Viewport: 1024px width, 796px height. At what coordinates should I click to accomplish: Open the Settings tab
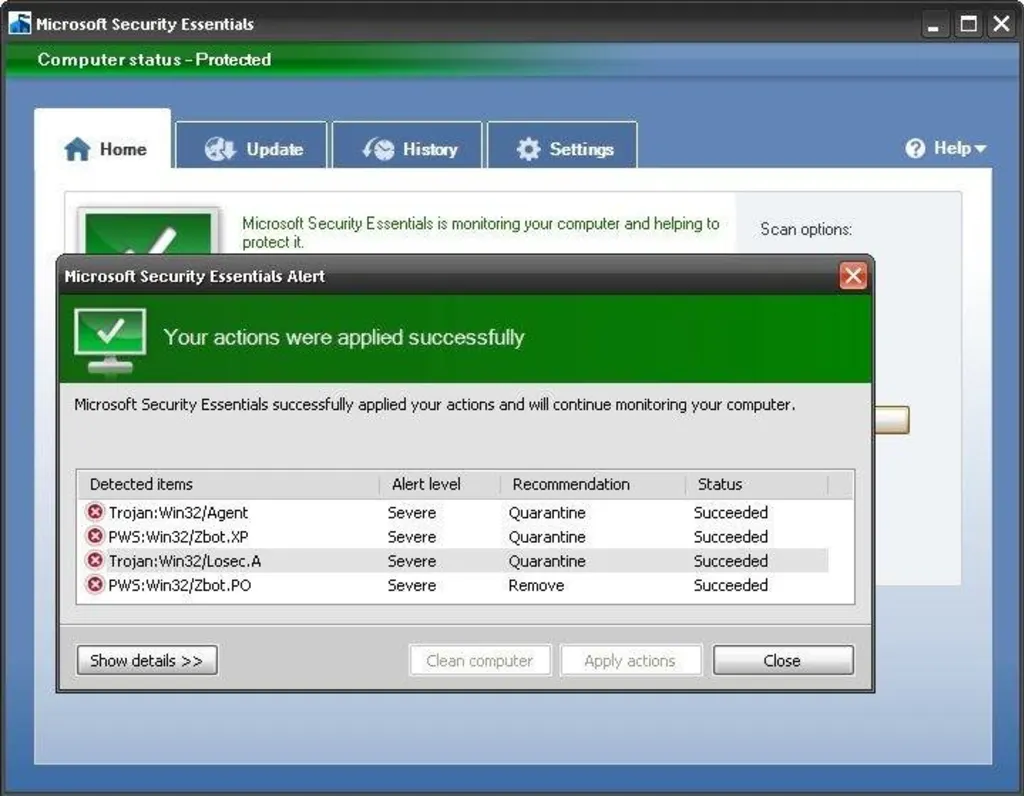pos(562,145)
